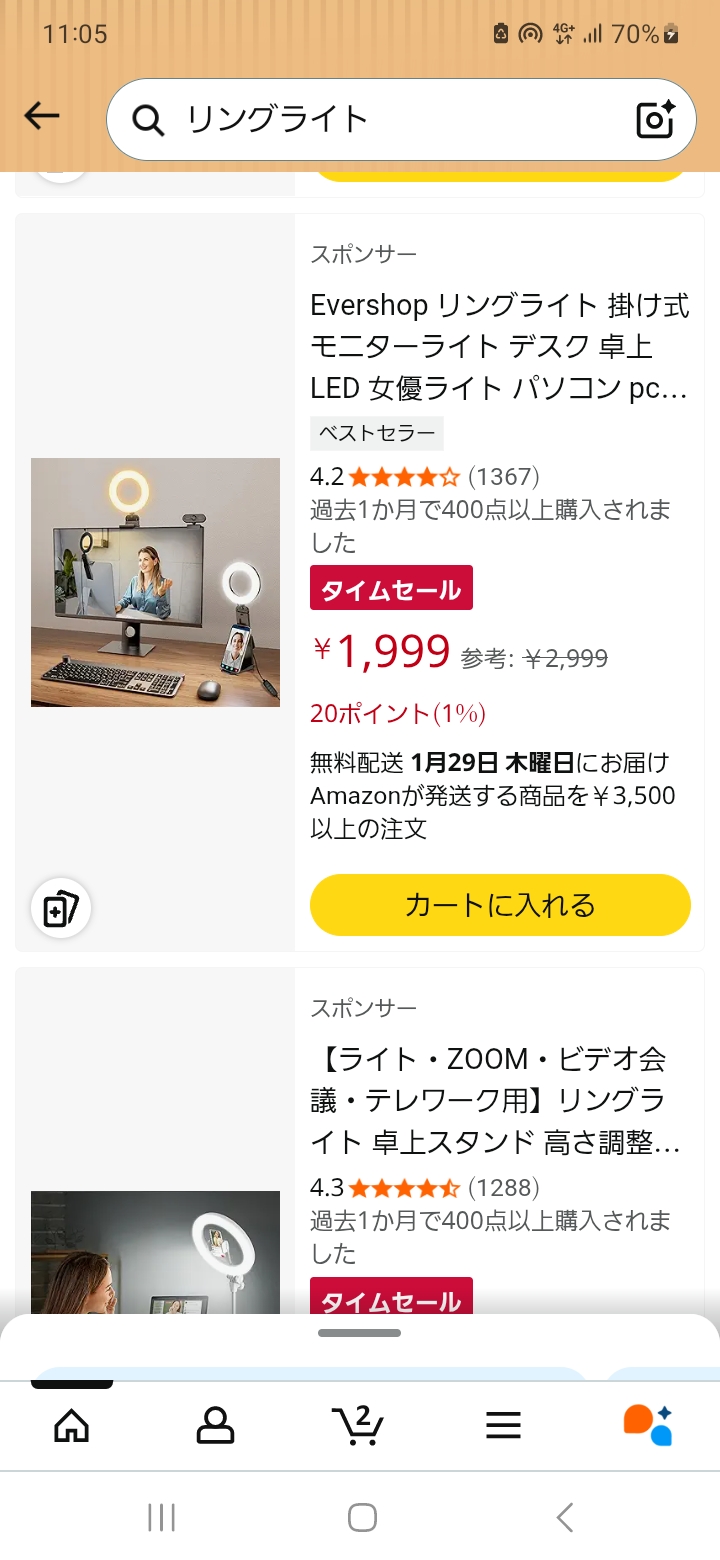Viewport: 720px width, 1560px height.
Task: Tap the bottom sheet drag handle
Action: pos(360,1333)
